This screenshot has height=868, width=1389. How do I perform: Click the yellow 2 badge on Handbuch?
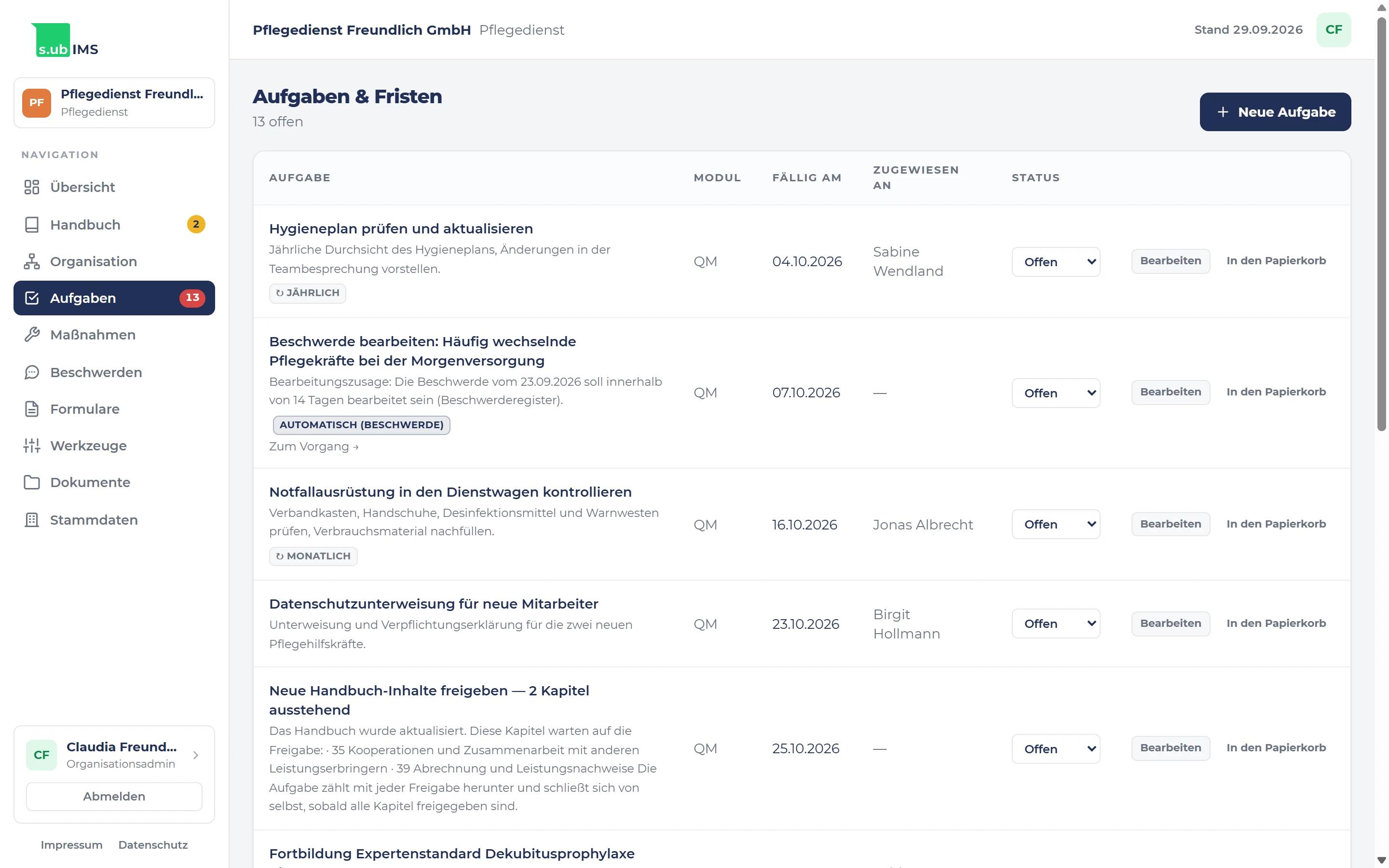pos(196,224)
